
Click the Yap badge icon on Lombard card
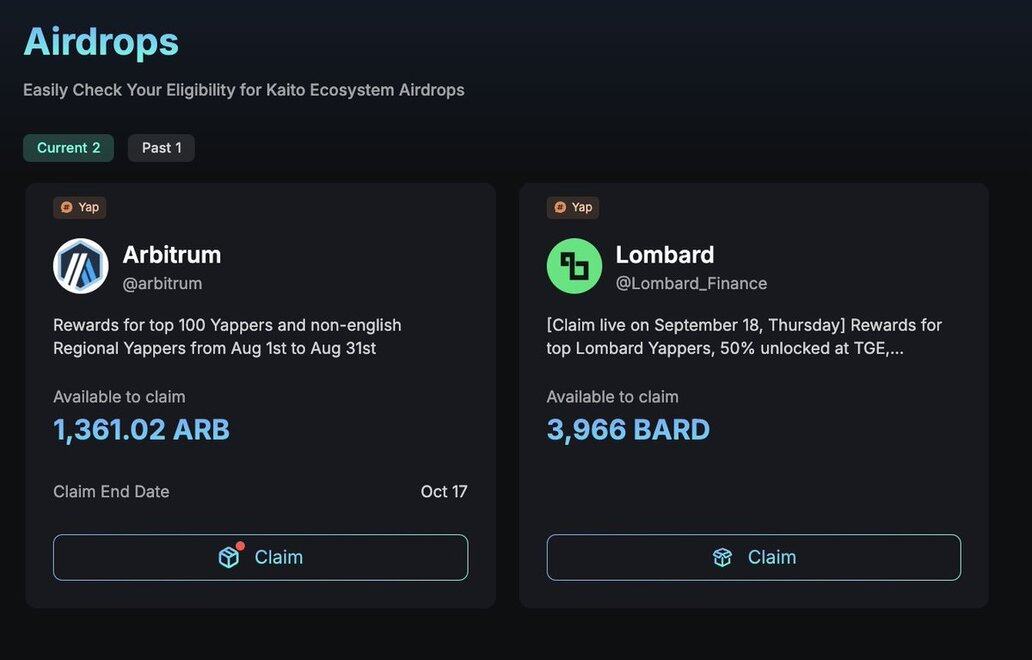tap(560, 207)
